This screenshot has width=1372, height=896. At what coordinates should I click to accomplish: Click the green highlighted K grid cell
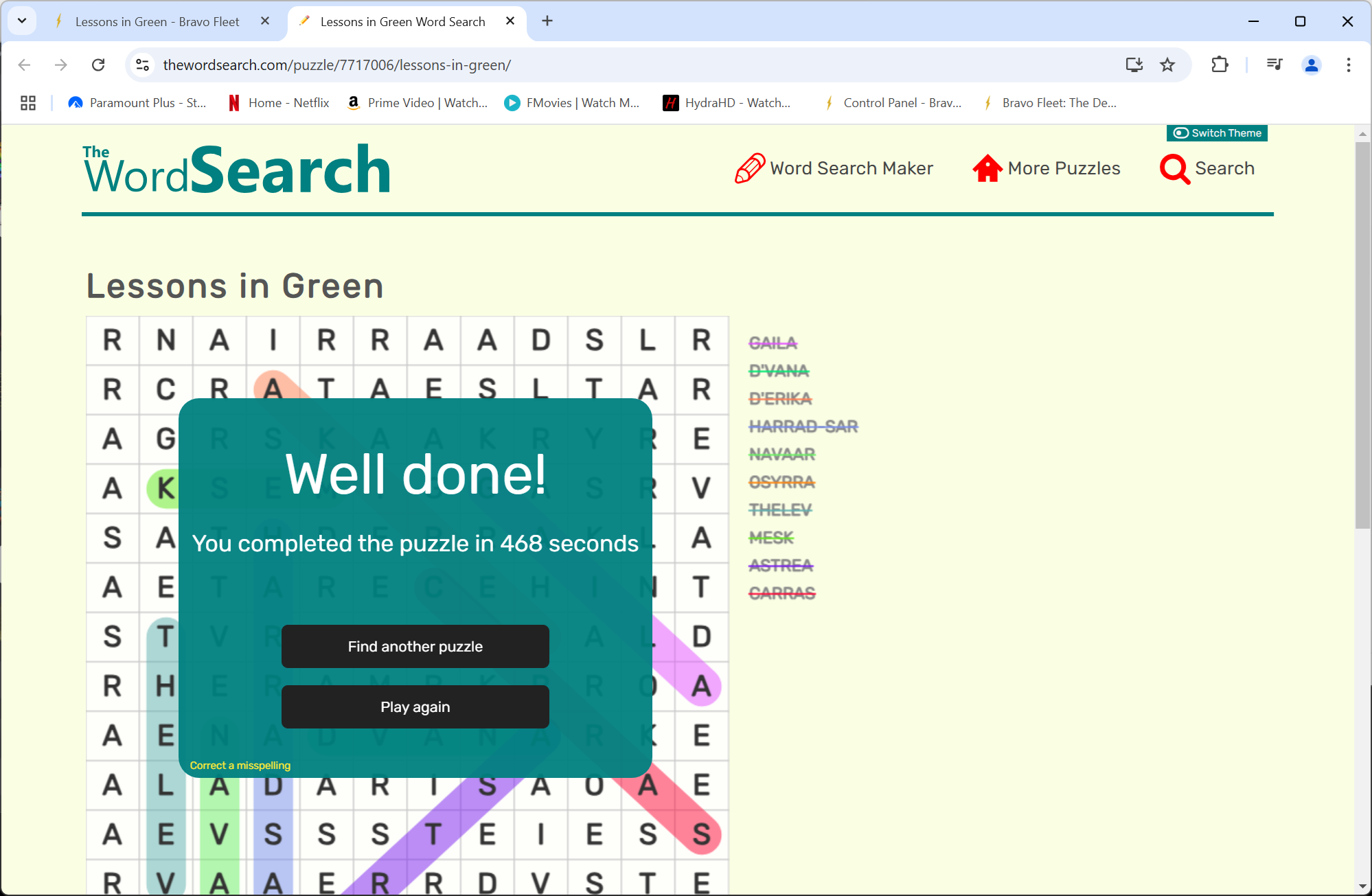coord(165,489)
